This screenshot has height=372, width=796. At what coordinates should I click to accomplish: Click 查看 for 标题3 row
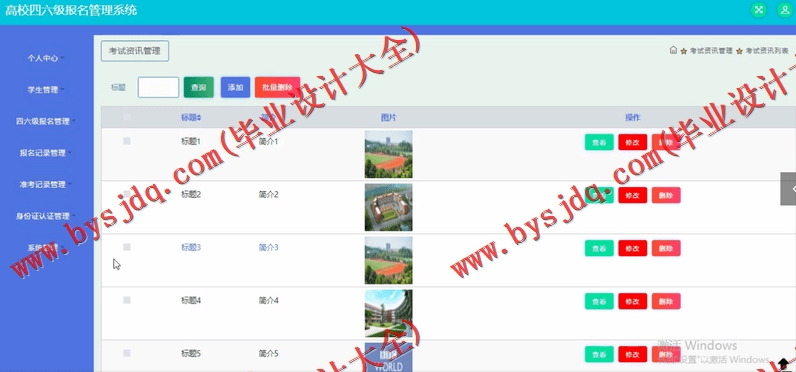click(x=600, y=248)
